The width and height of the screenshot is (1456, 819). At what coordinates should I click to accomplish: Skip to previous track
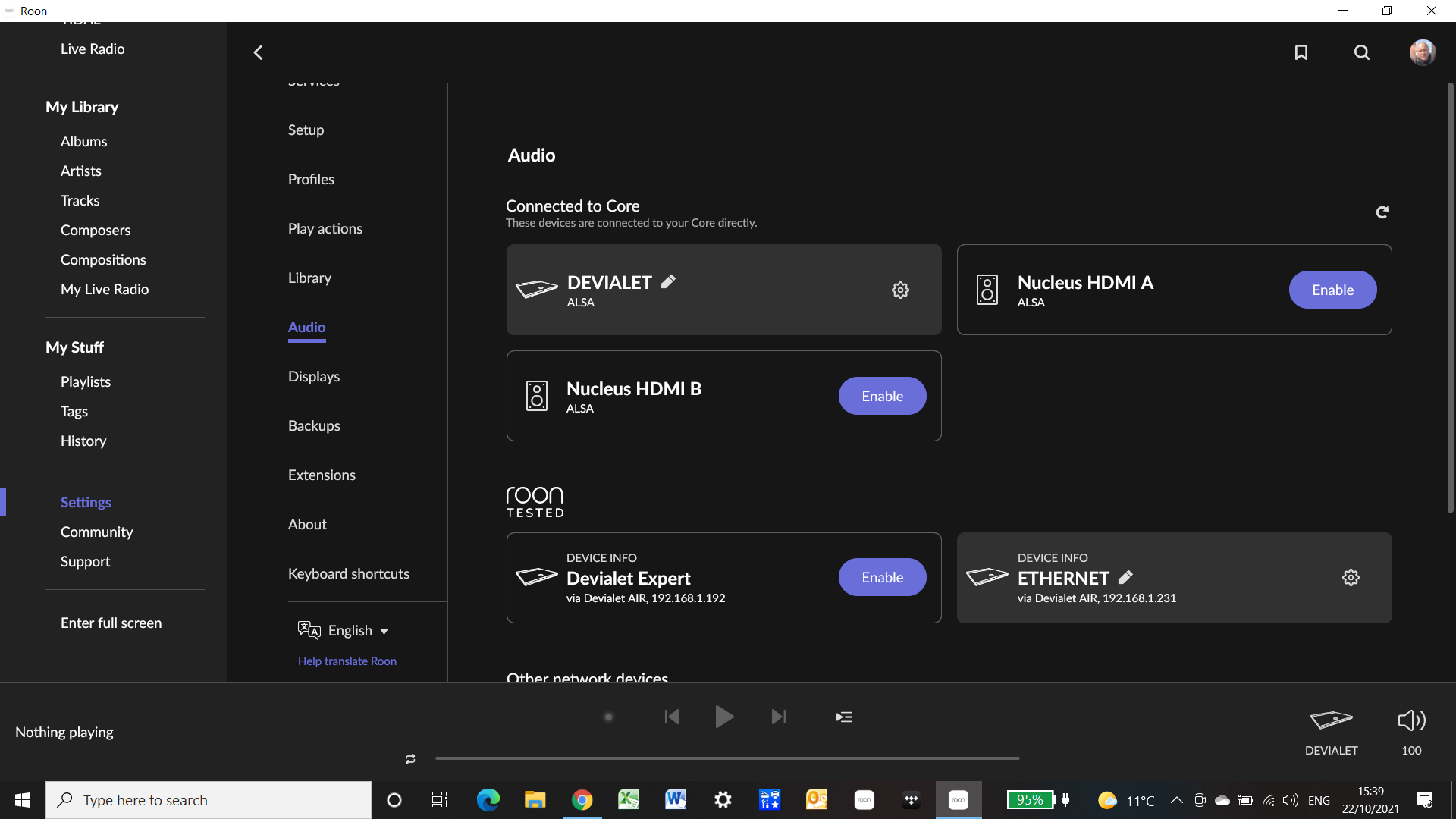coord(672,717)
